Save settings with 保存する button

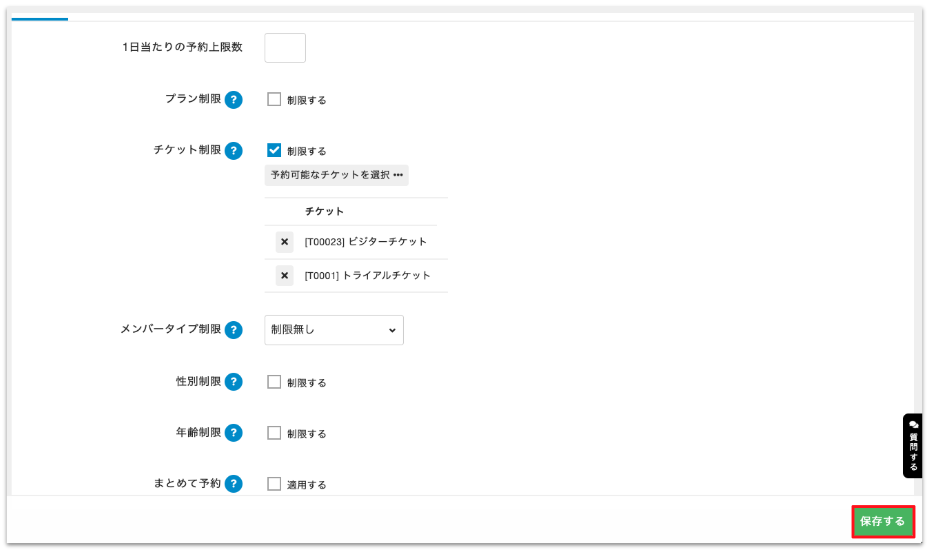point(882,521)
